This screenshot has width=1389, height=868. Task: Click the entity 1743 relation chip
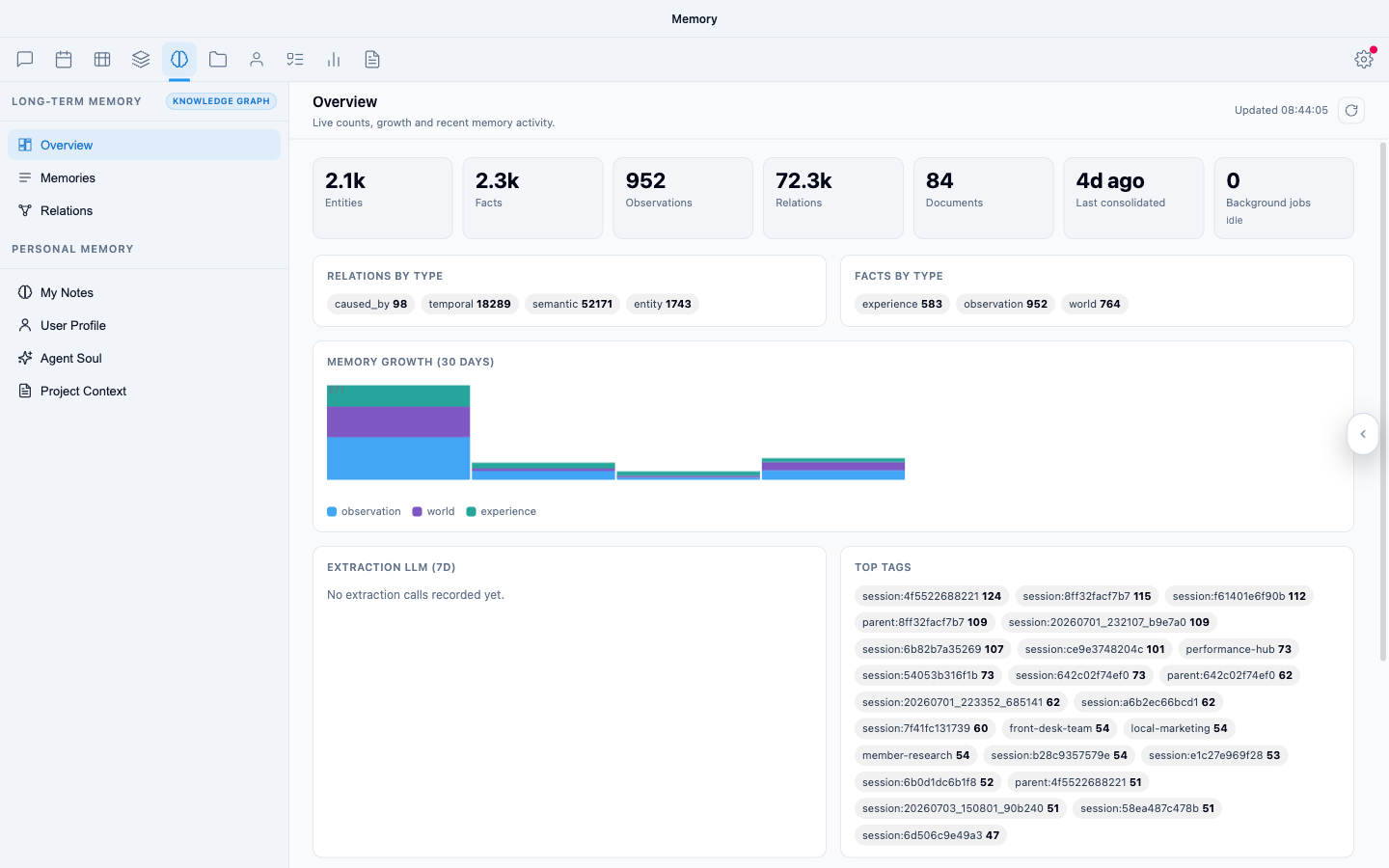coord(663,304)
